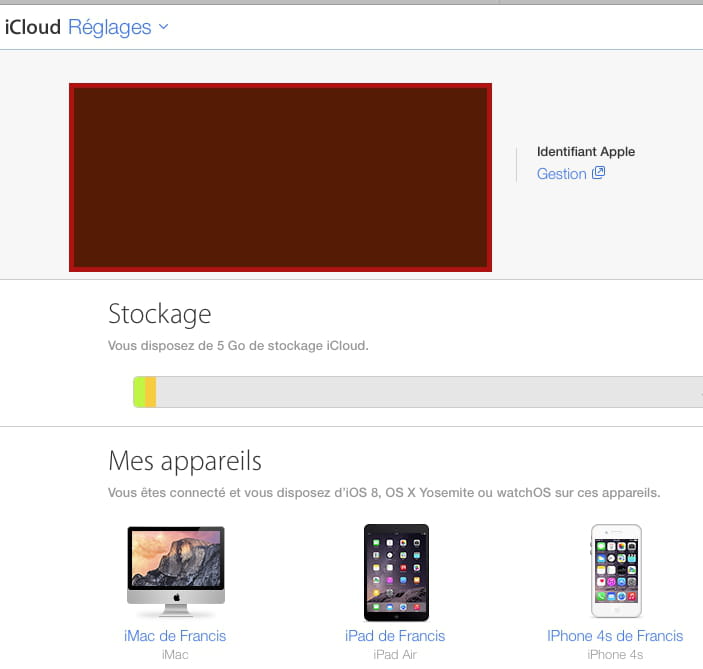
Task: Click the iPad Air device image
Action: coord(396,572)
